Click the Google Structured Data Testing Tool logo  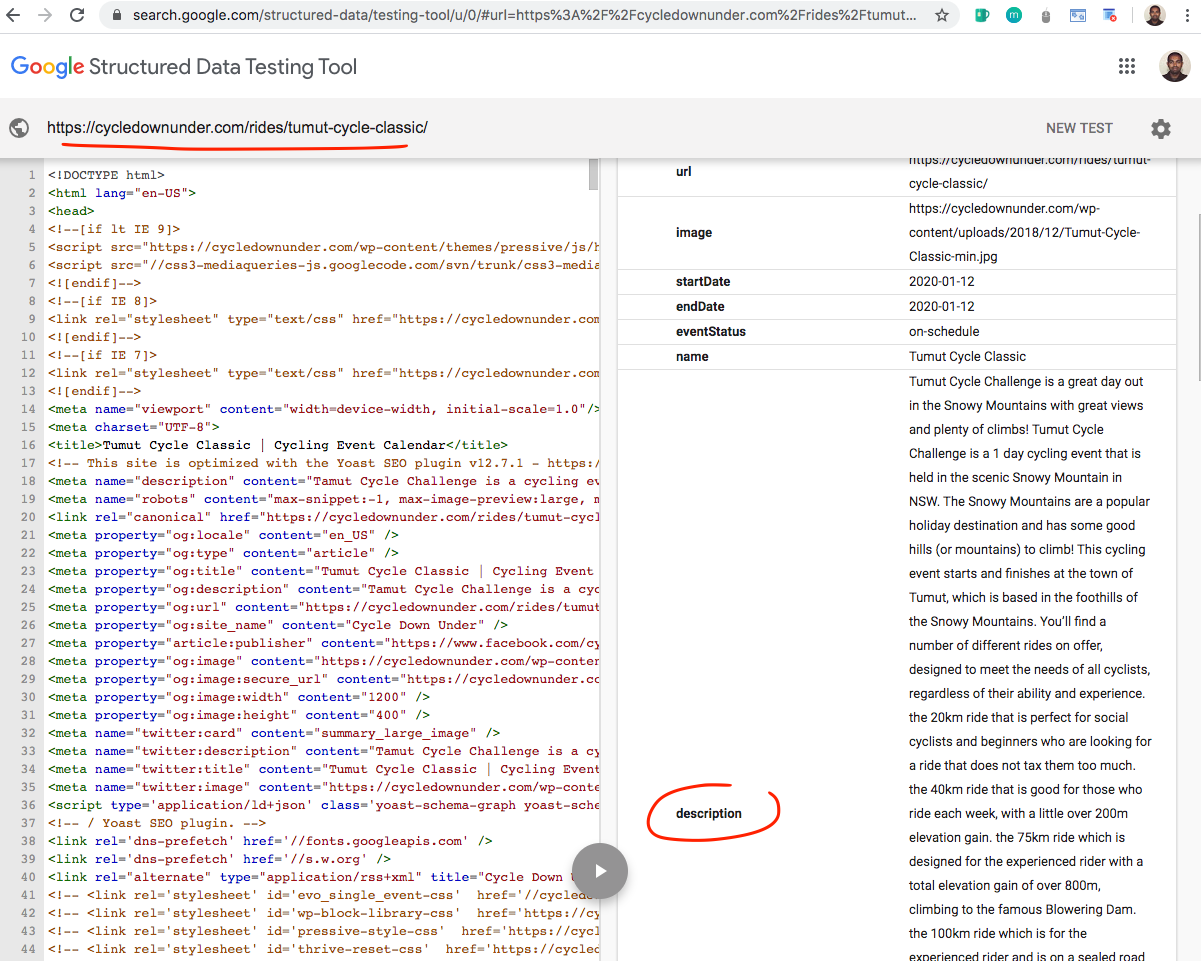[184, 67]
